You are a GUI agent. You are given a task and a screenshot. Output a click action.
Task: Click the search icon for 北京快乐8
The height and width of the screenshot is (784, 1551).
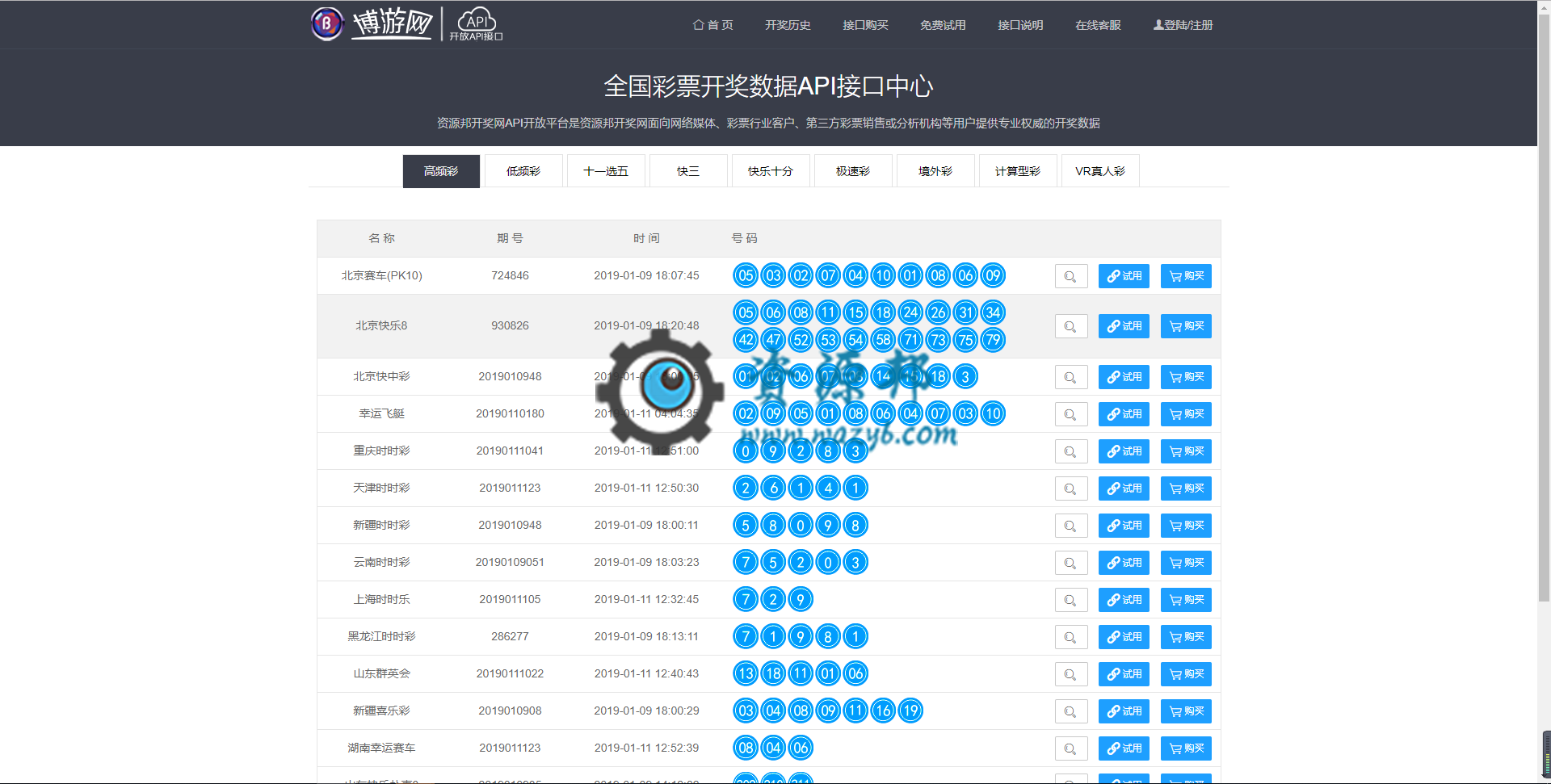click(x=1070, y=326)
